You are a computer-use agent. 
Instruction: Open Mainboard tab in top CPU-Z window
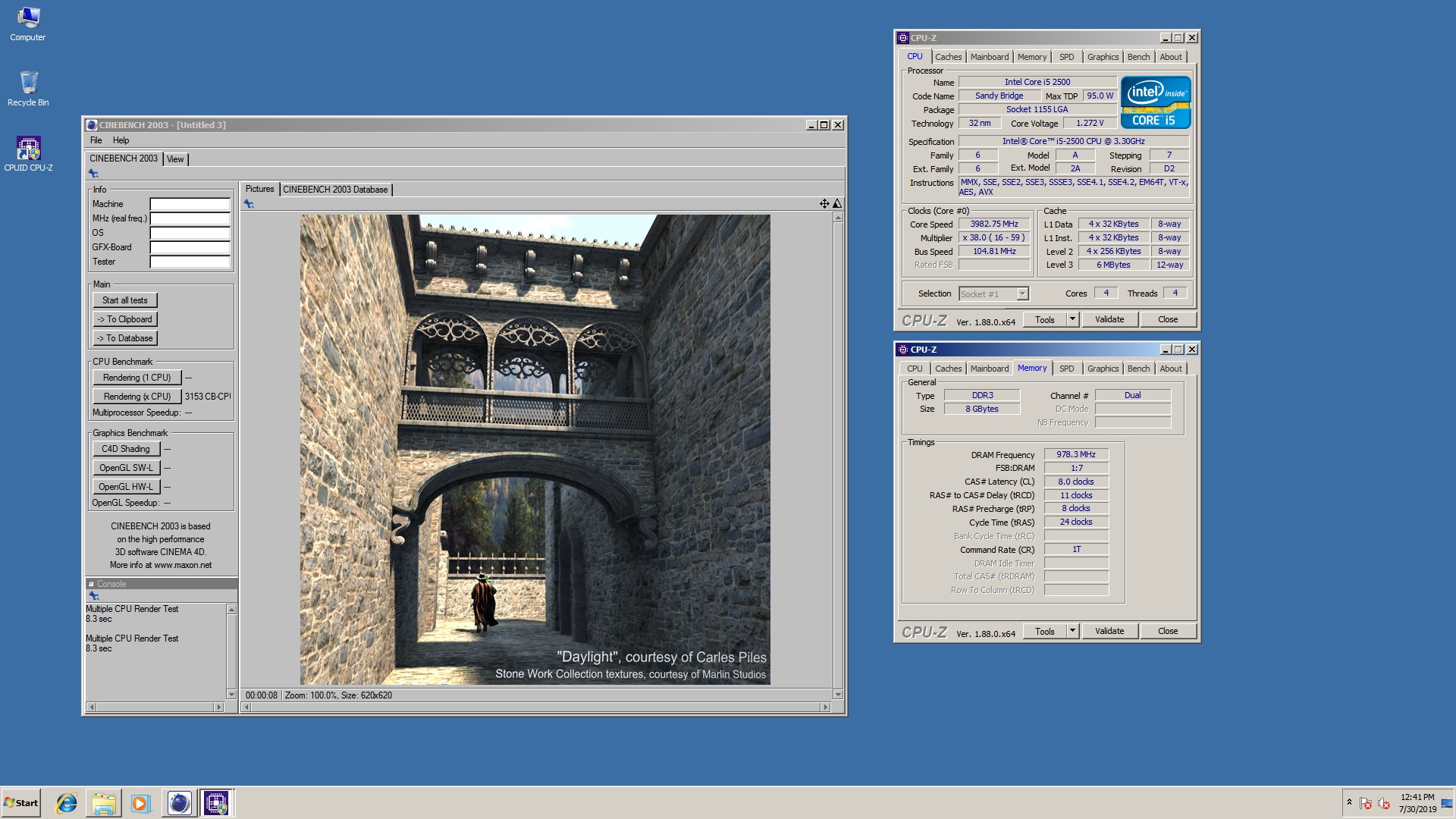990,57
